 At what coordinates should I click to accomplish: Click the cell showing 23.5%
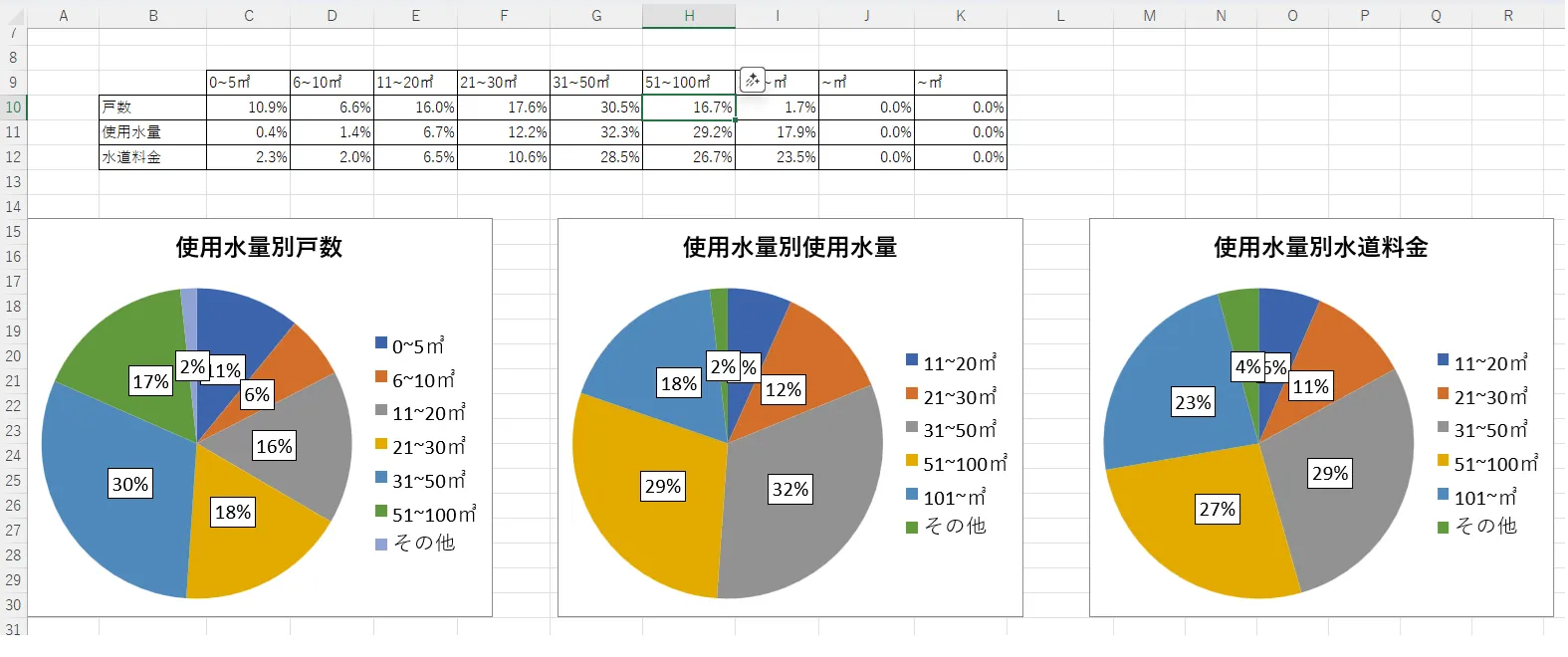(778, 157)
